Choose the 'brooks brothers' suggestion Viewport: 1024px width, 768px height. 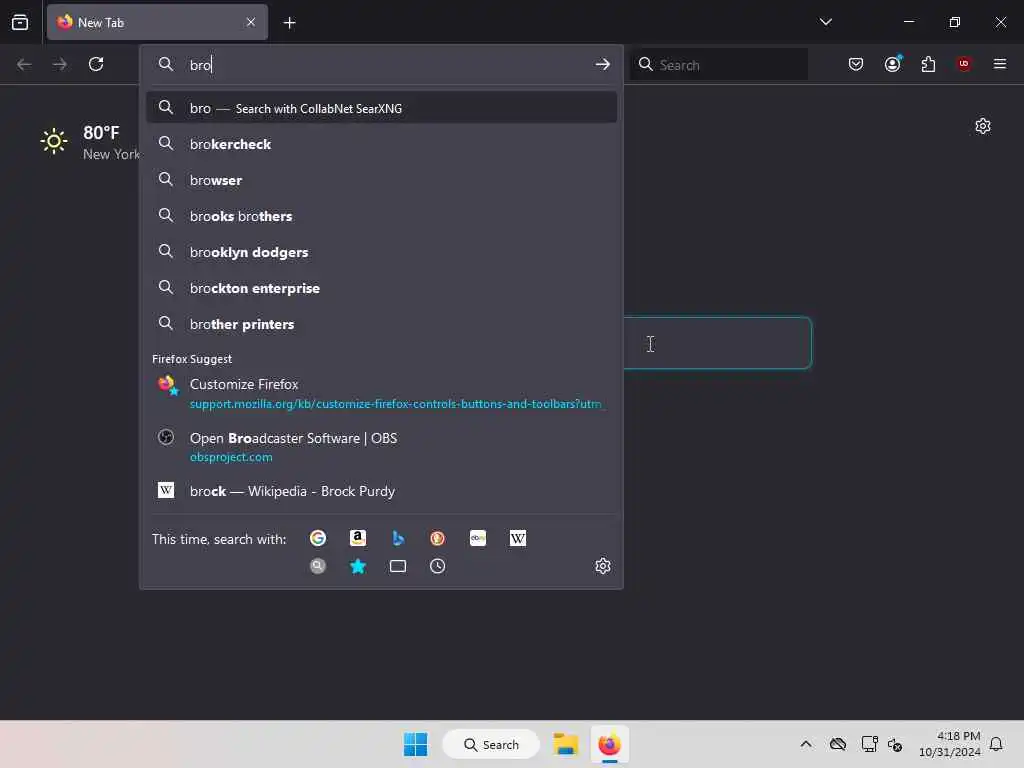click(381, 216)
